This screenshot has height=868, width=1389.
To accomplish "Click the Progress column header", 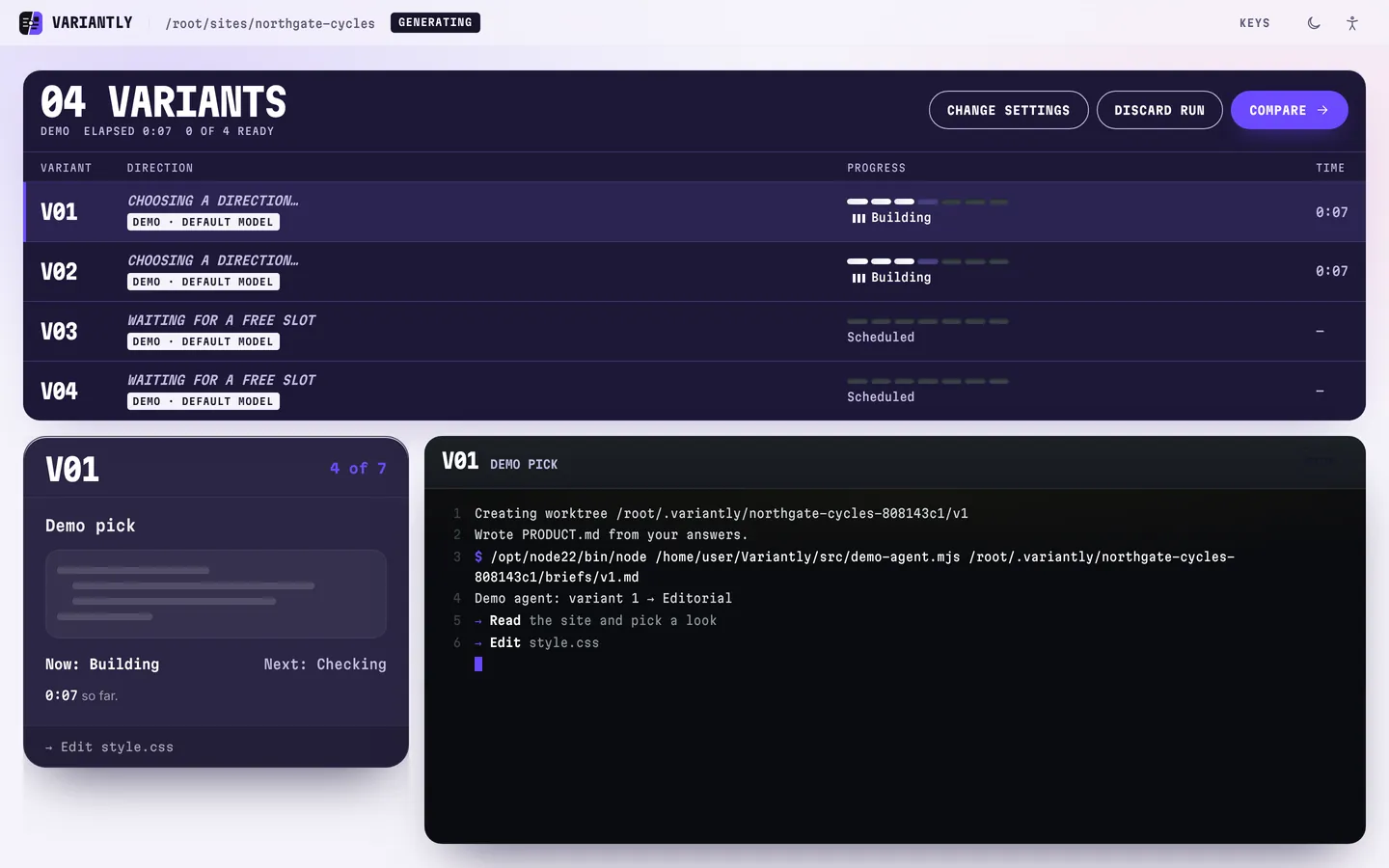I will (x=876, y=168).
